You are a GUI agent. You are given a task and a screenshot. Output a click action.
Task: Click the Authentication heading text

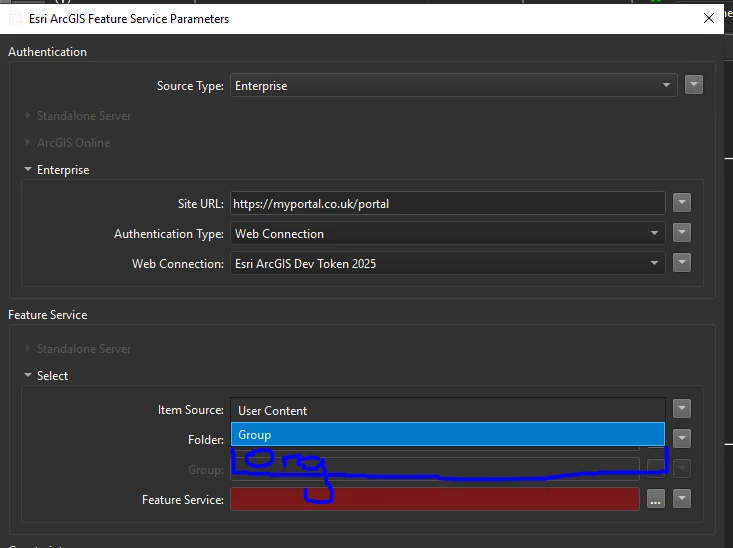[x=47, y=52]
